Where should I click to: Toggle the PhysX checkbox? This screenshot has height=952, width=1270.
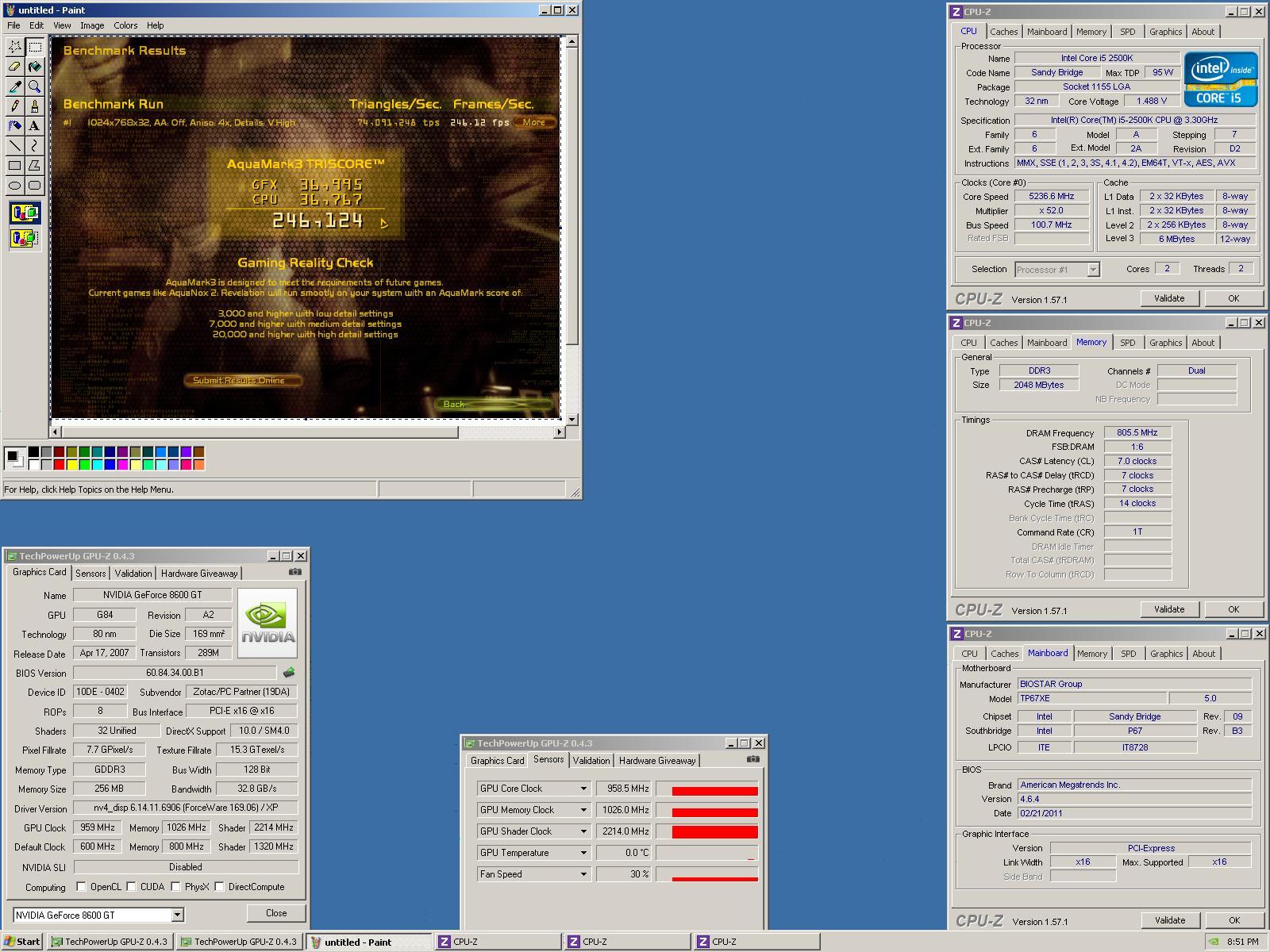coord(175,886)
